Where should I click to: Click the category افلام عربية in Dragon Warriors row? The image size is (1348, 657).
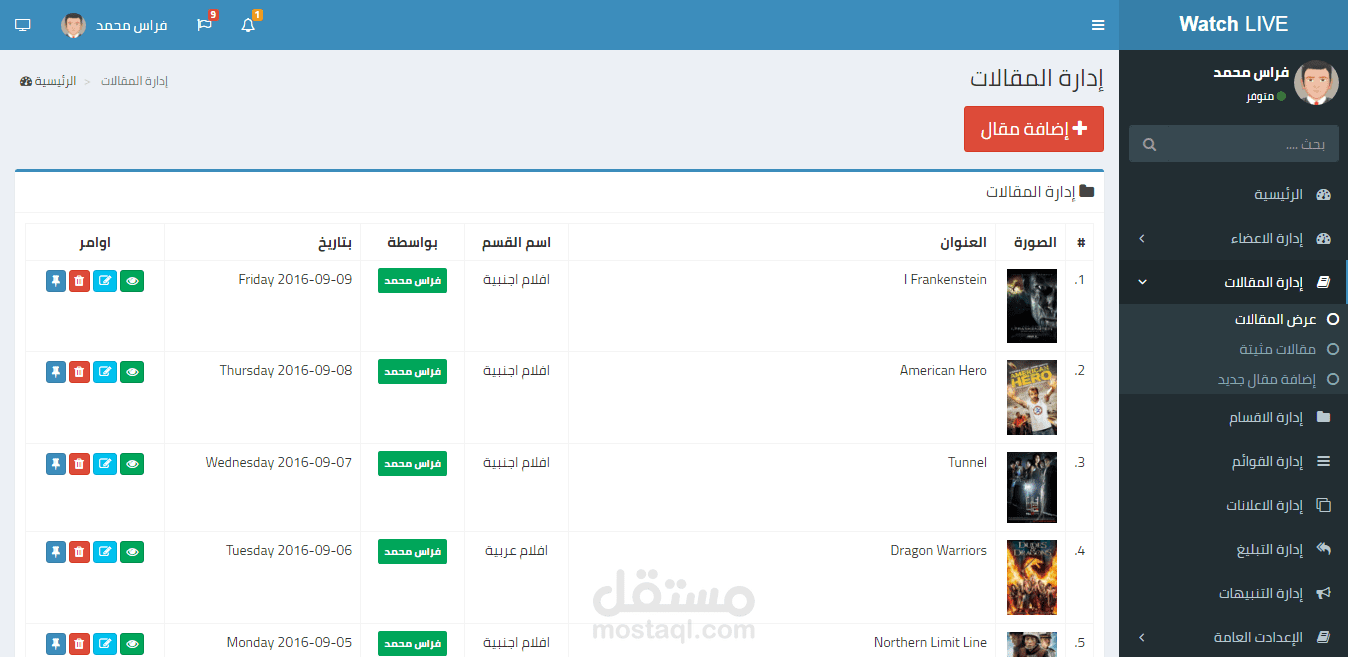[x=516, y=550]
